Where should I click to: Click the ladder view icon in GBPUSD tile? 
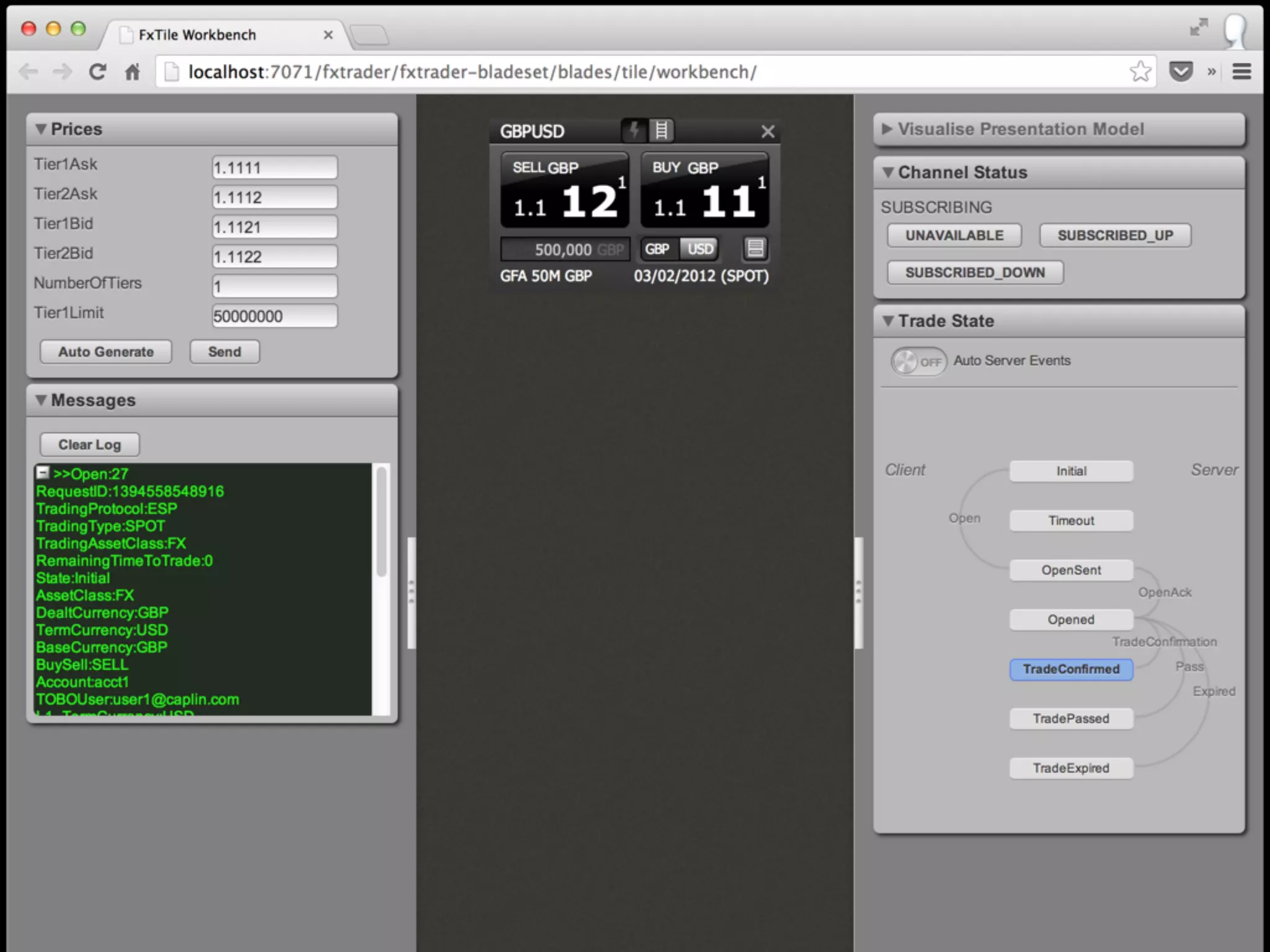click(x=662, y=130)
